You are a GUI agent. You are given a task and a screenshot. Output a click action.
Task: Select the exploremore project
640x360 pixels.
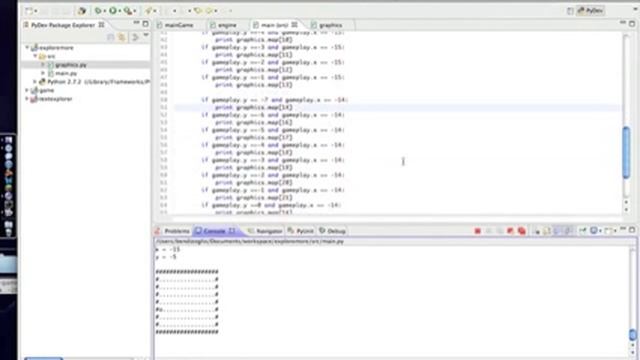click(x=56, y=48)
